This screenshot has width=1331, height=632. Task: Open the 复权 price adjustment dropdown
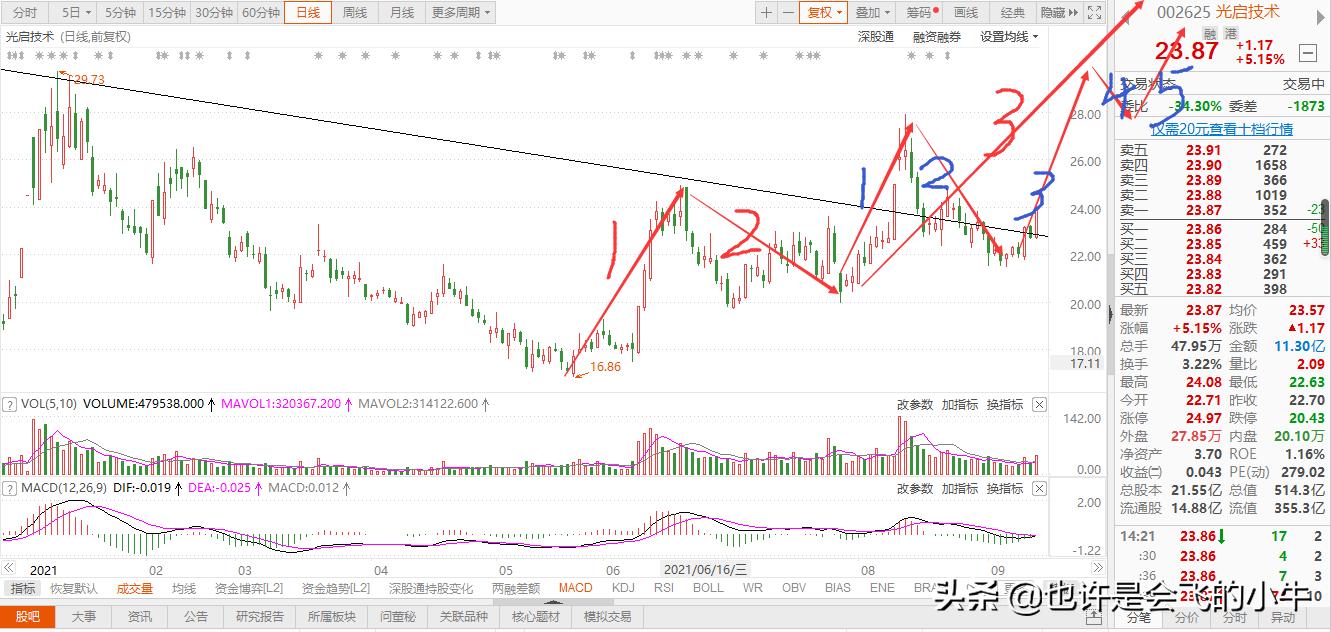[x=822, y=13]
